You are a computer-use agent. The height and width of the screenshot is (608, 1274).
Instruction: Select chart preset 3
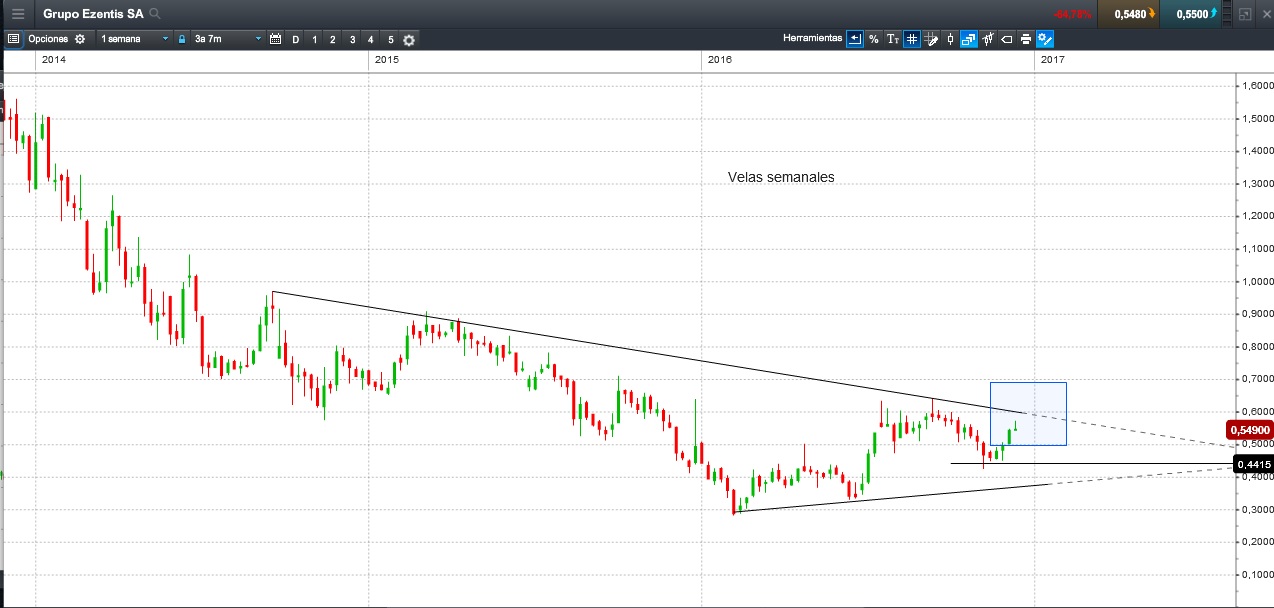click(352, 39)
